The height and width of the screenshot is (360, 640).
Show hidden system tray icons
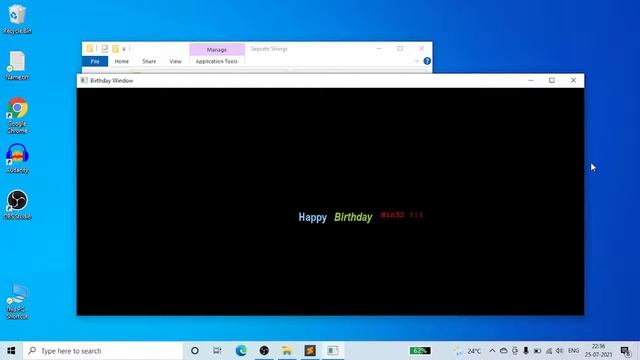(x=492, y=351)
